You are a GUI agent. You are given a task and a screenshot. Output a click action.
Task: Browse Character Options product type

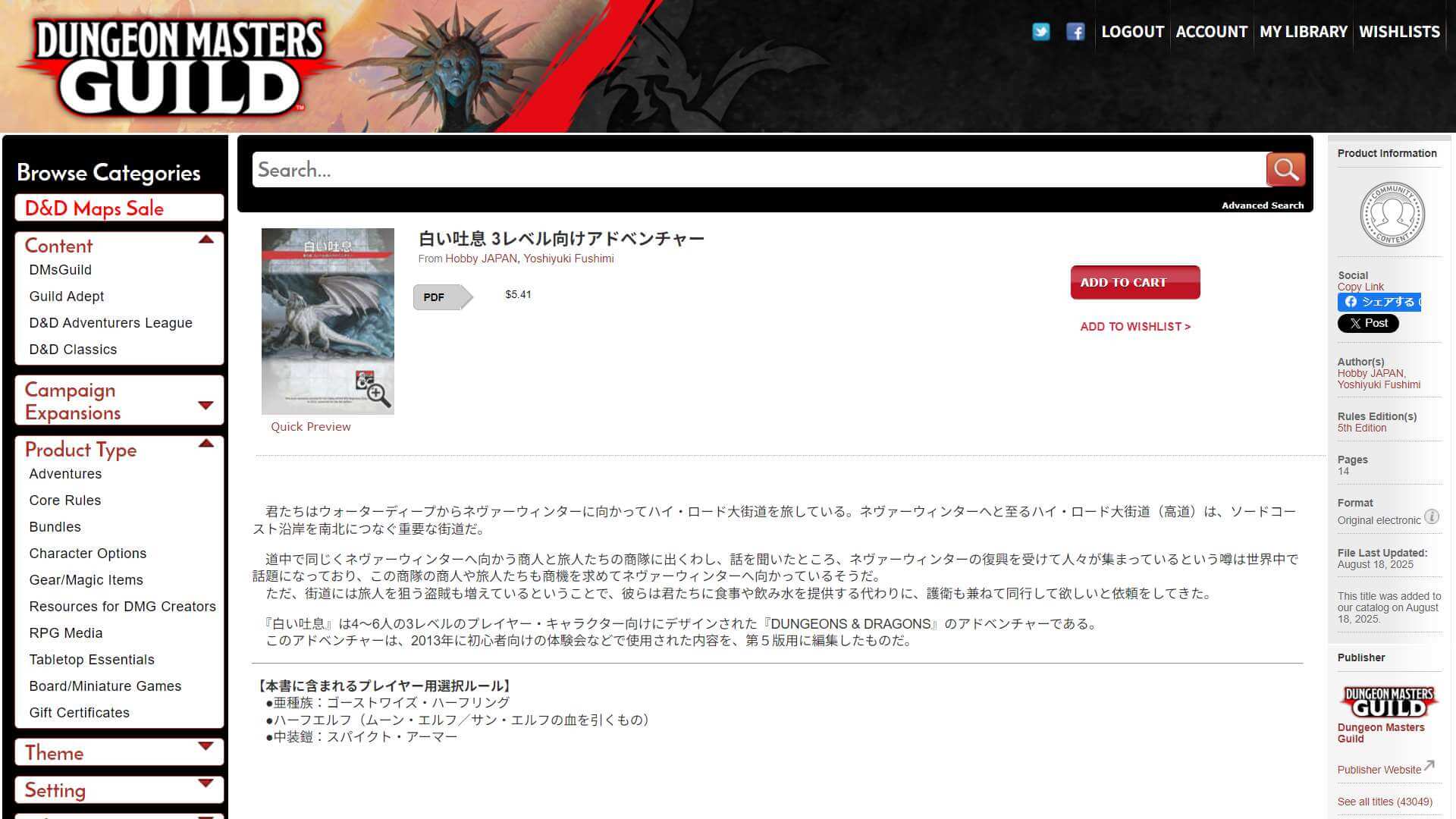pyautogui.click(x=88, y=554)
